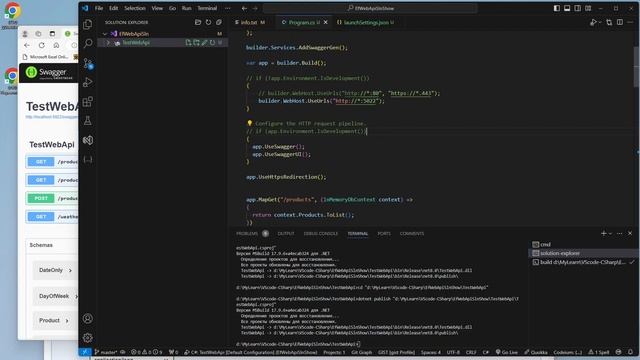Switch to the Ports panel tab

pos(384,233)
